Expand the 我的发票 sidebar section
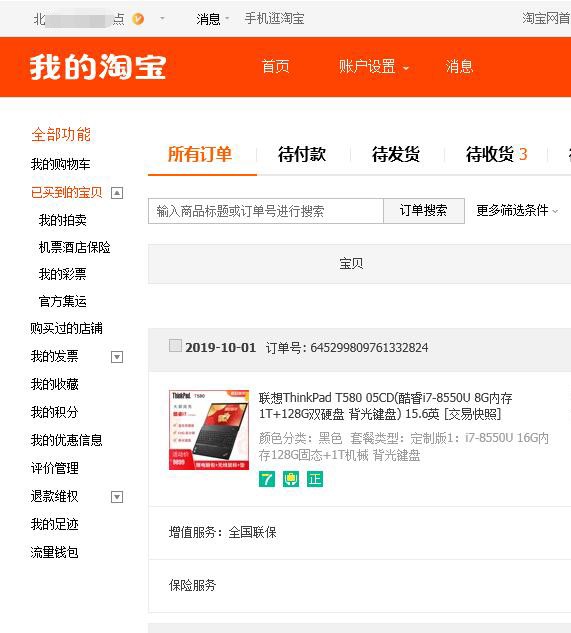Viewport: 571px width, 633px height. click(117, 357)
